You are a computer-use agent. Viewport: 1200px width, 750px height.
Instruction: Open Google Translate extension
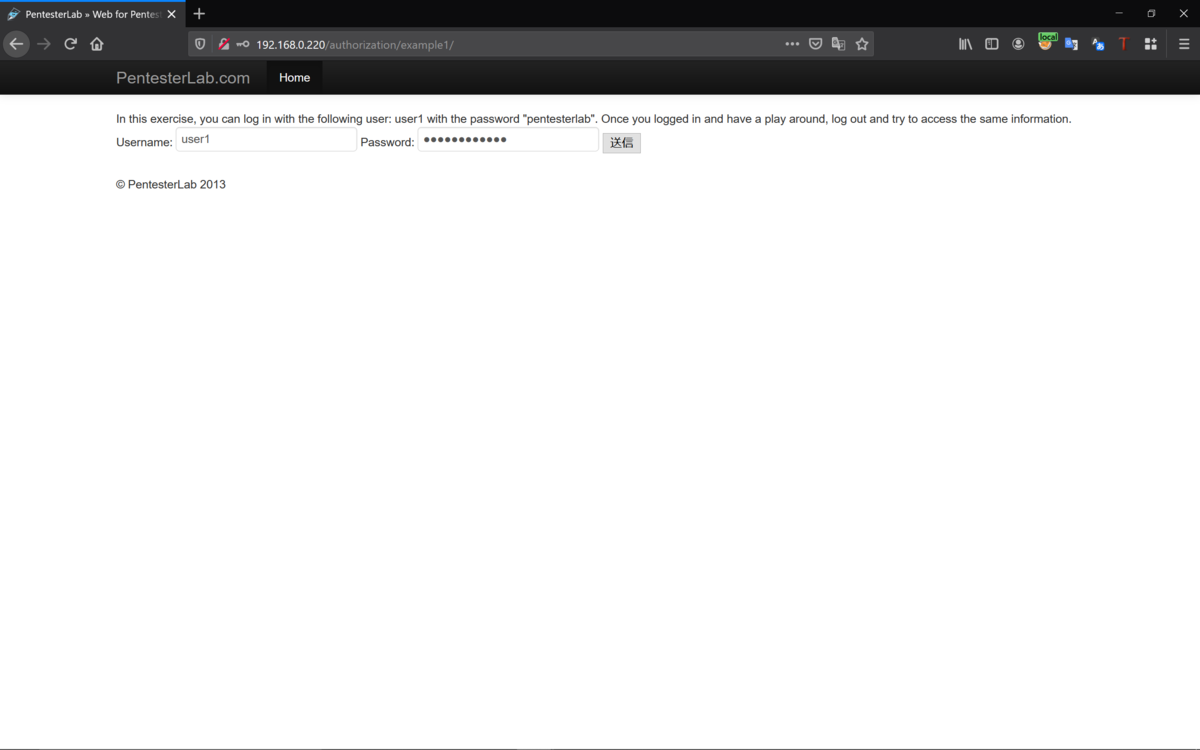(1071, 44)
